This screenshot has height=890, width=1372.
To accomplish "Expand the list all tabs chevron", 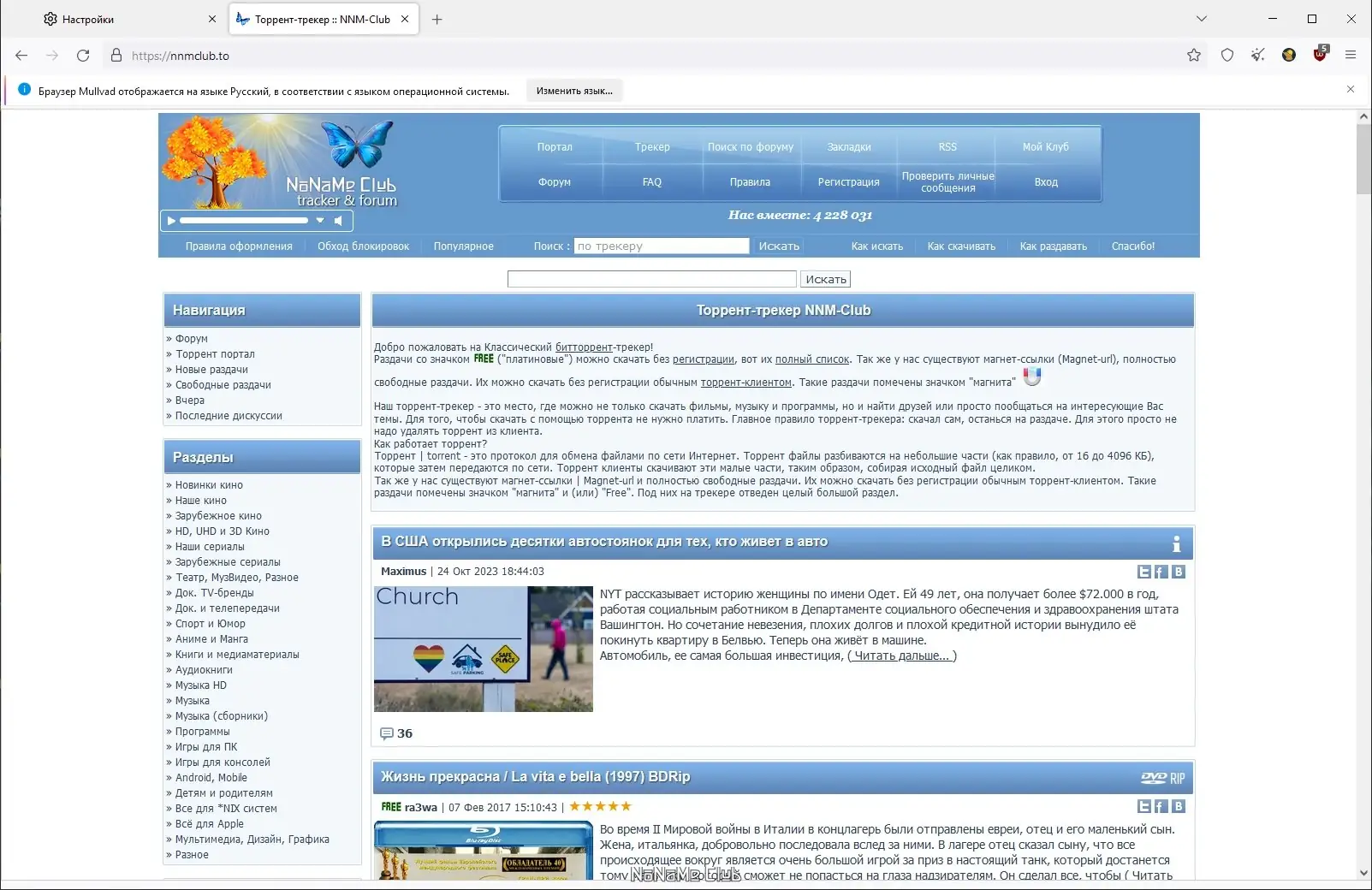I will click(x=1202, y=19).
